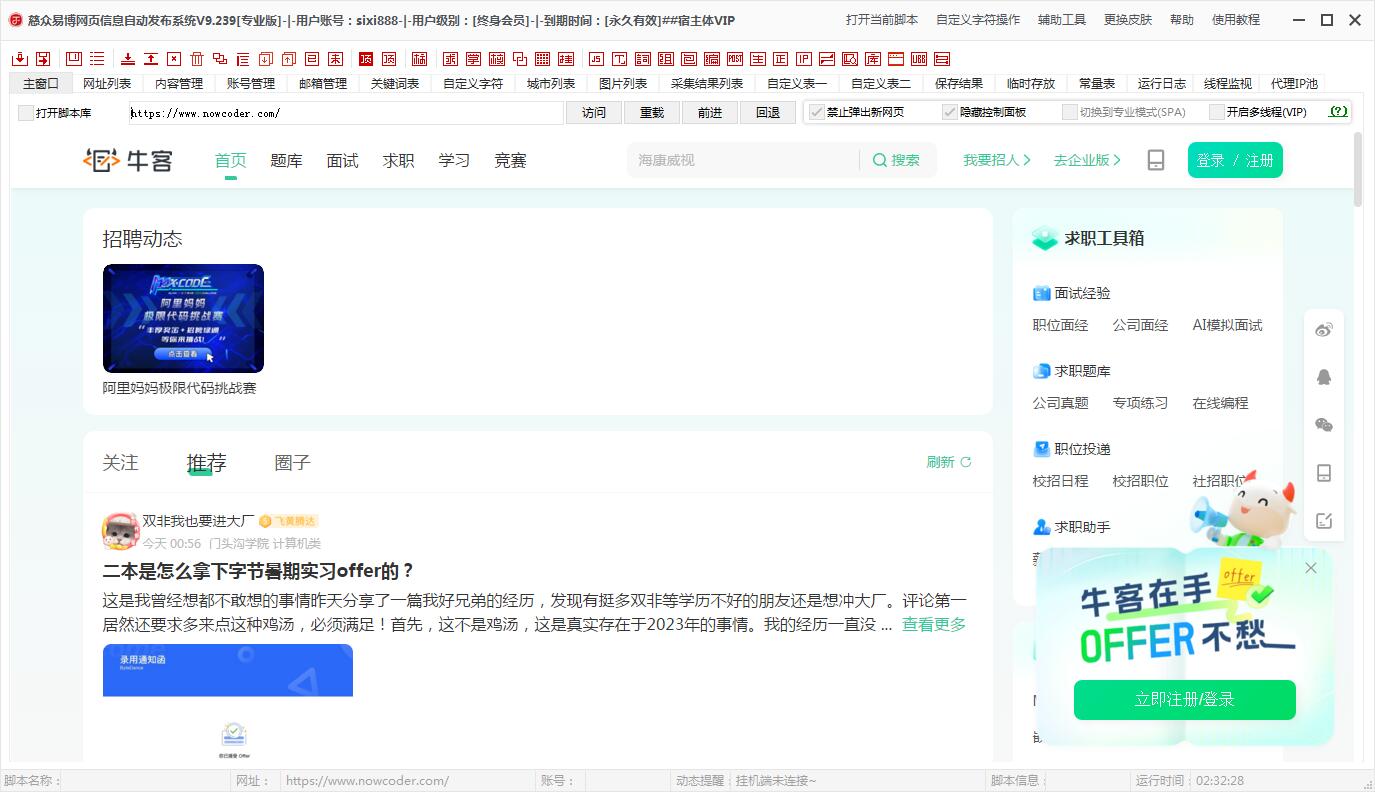Click the 立即注册/登录 button
Screen dimensions: 1375x792
tap(1185, 700)
